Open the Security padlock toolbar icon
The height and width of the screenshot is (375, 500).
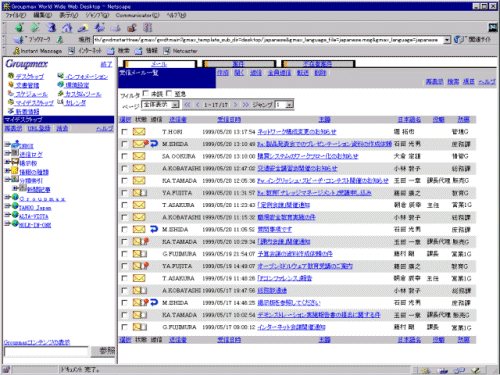132,28
